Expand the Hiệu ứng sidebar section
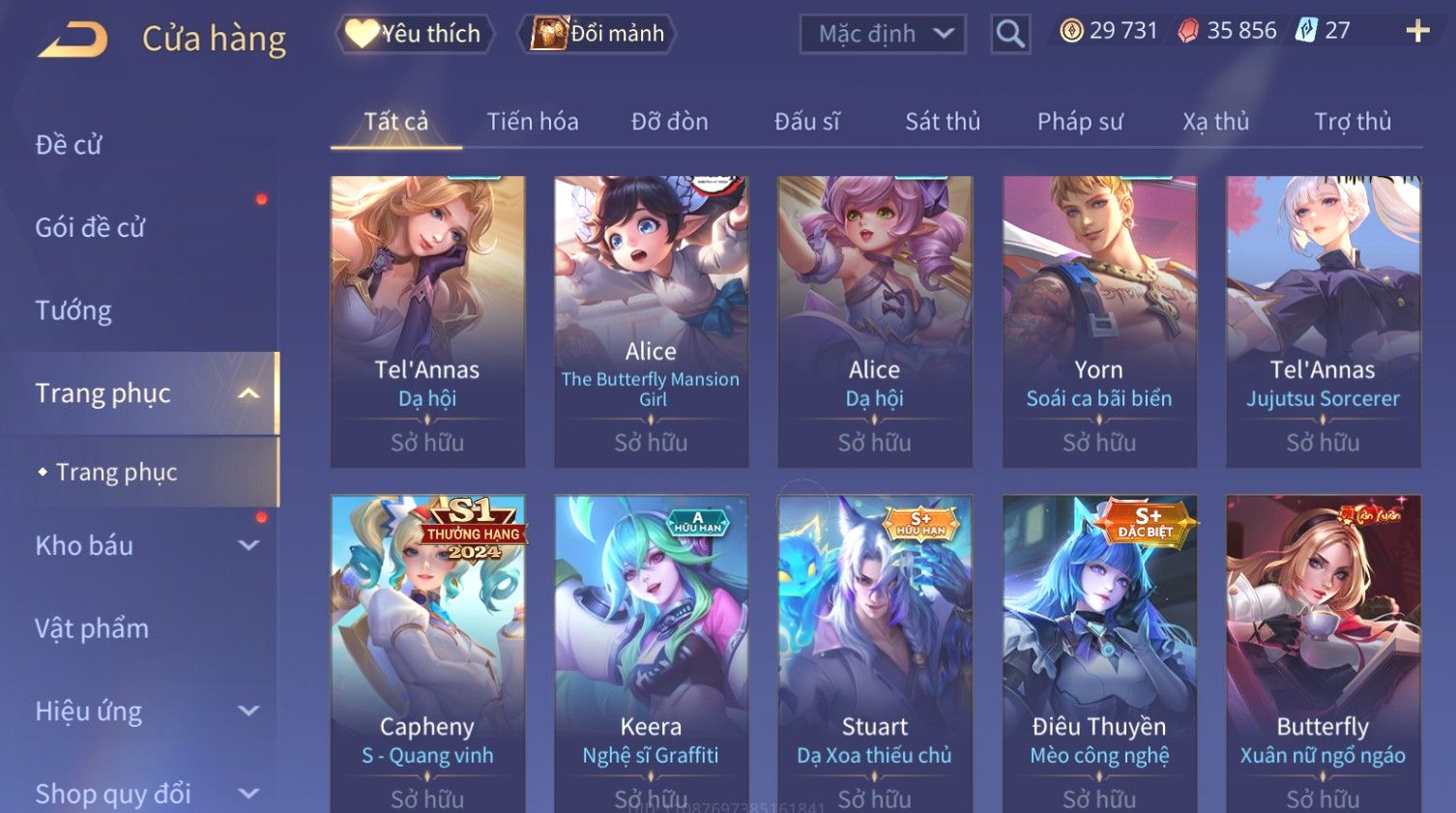Image resolution: width=1456 pixels, height=813 pixels. pos(248,711)
